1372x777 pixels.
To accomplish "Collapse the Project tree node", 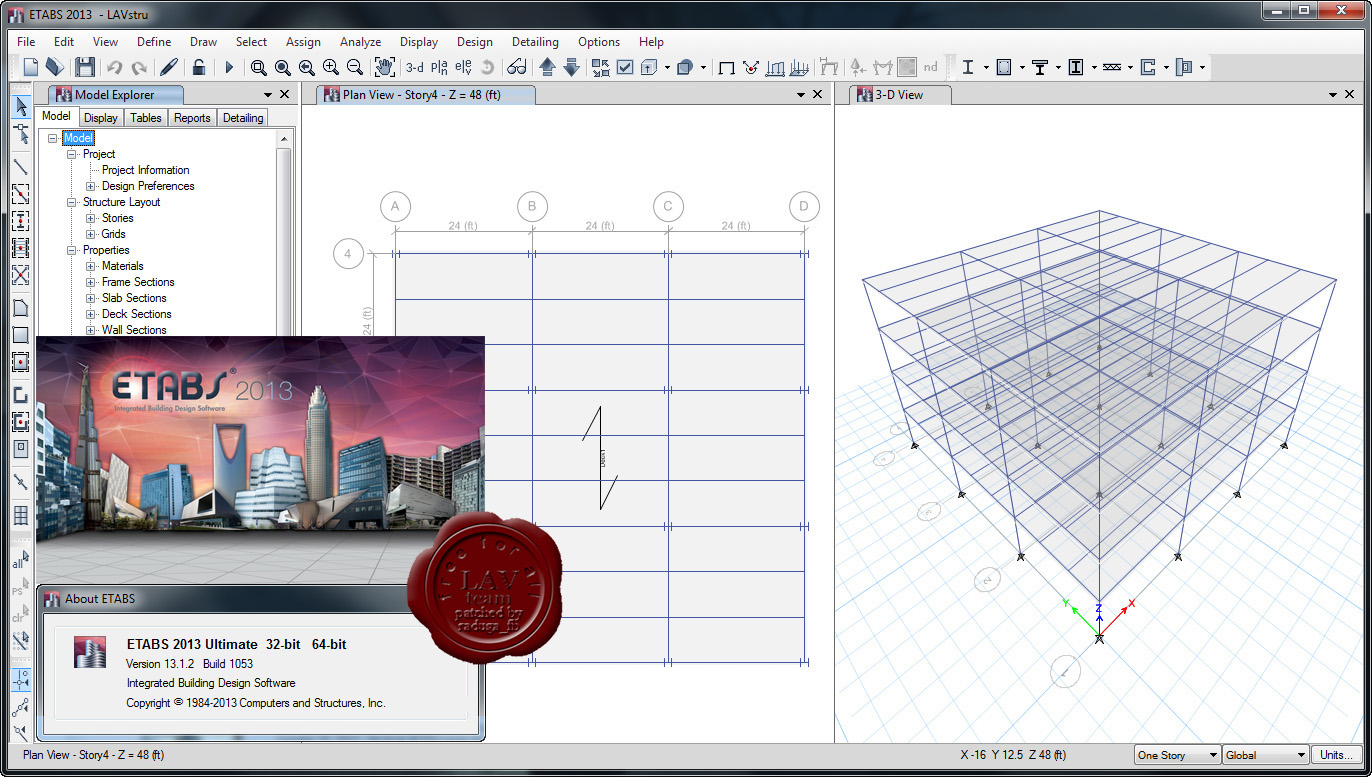I will (72, 154).
